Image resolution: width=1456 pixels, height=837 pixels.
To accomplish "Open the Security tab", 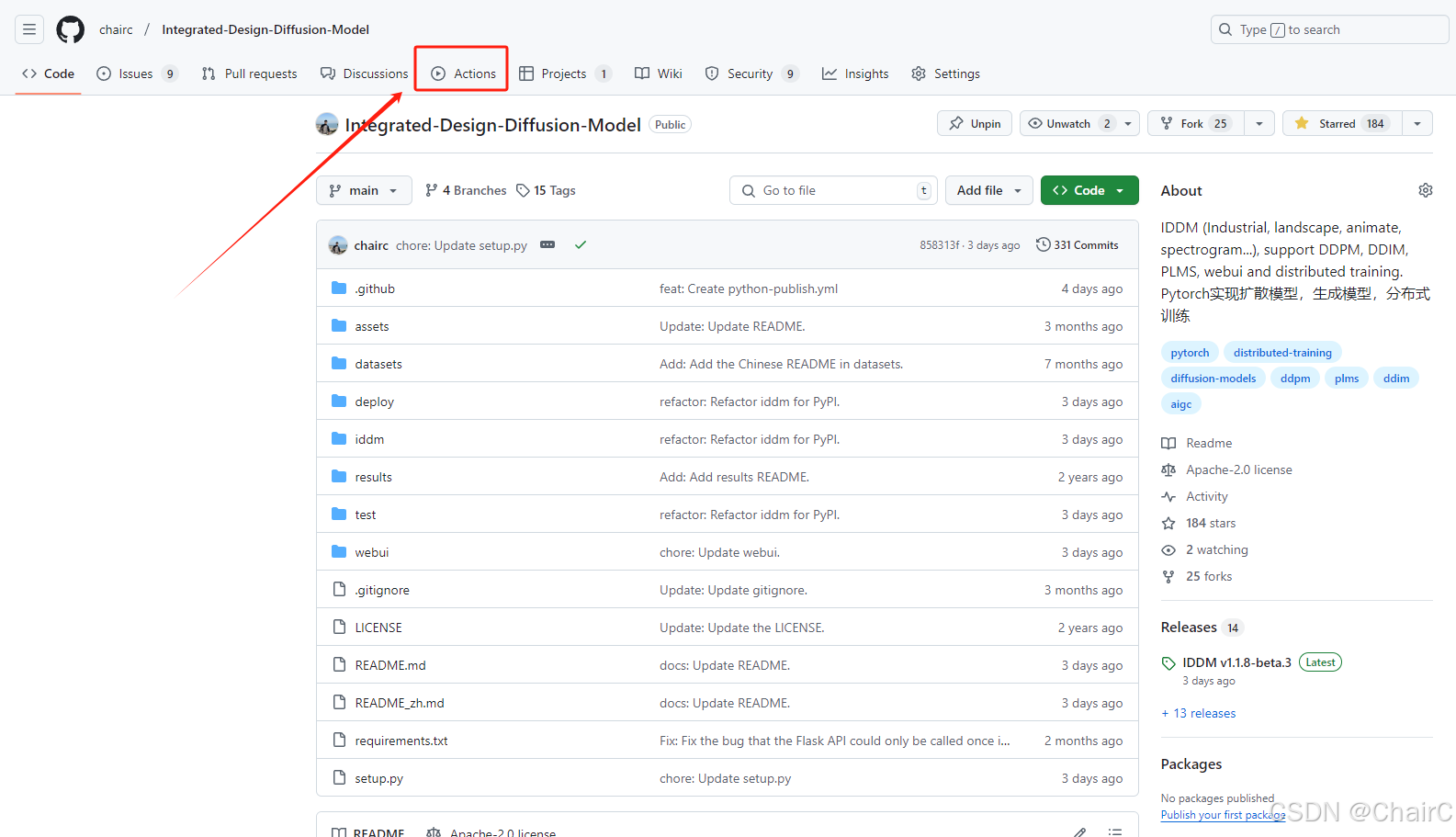I will click(751, 74).
